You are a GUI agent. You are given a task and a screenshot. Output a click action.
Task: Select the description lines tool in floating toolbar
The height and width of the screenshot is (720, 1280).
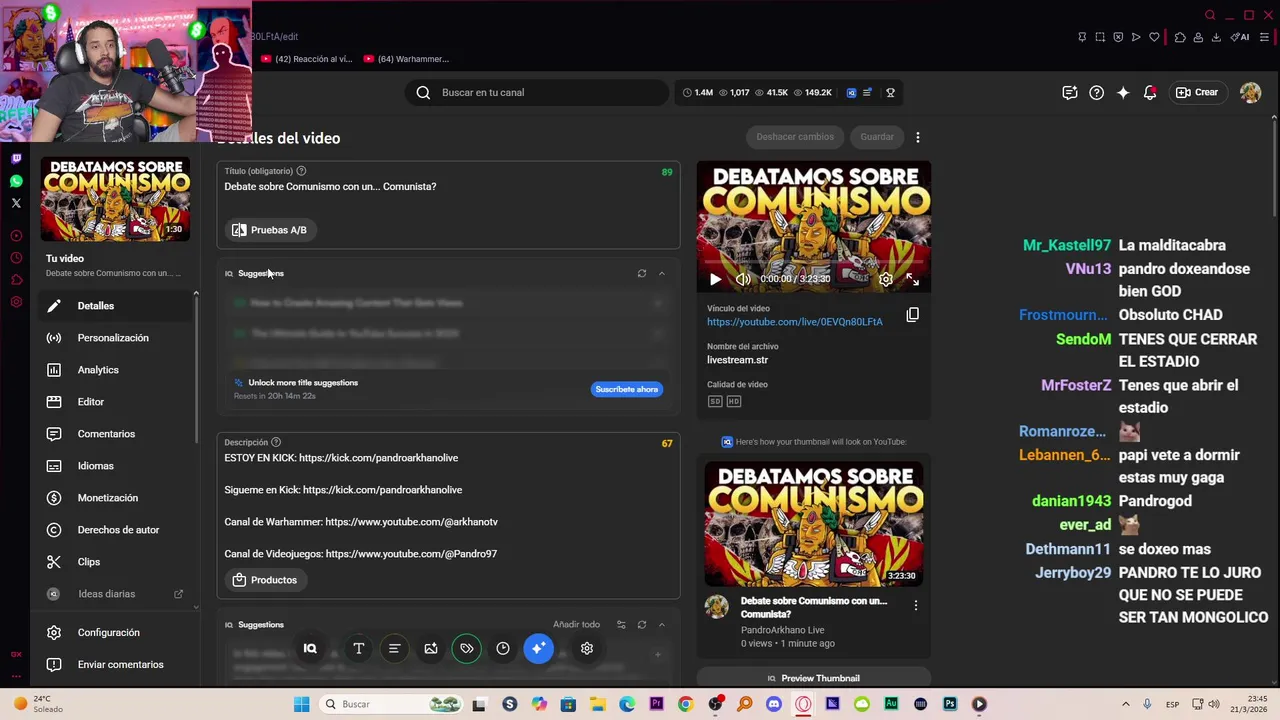point(394,648)
